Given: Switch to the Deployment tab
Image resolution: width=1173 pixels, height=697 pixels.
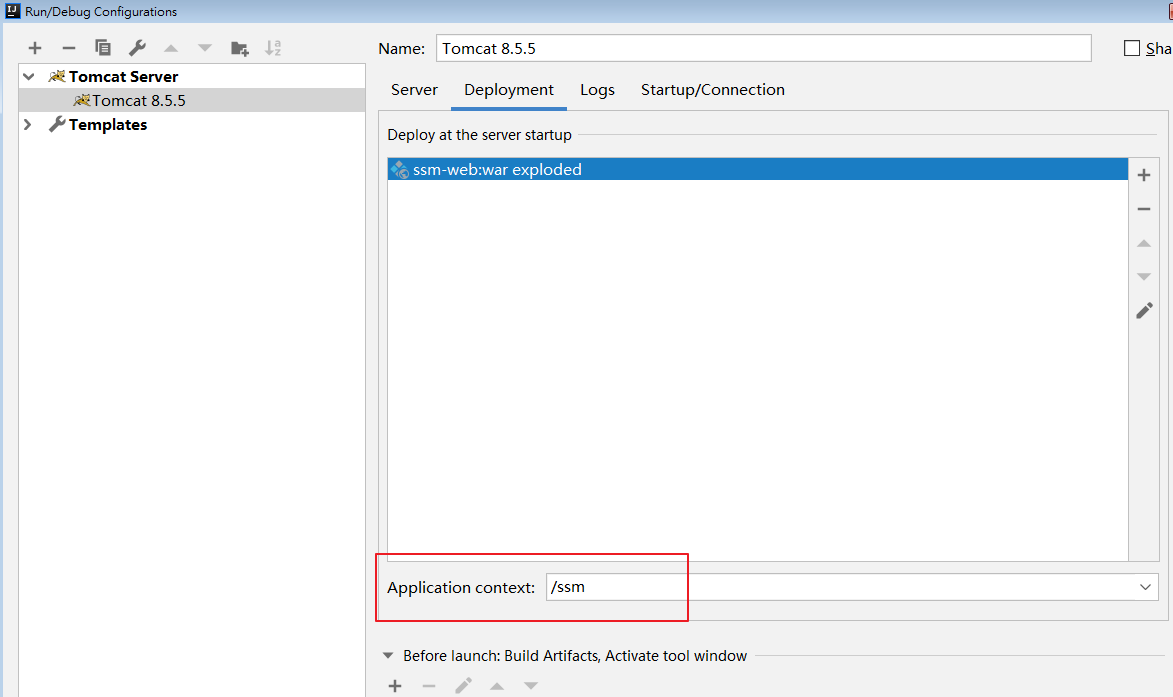Looking at the screenshot, I should point(509,90).
